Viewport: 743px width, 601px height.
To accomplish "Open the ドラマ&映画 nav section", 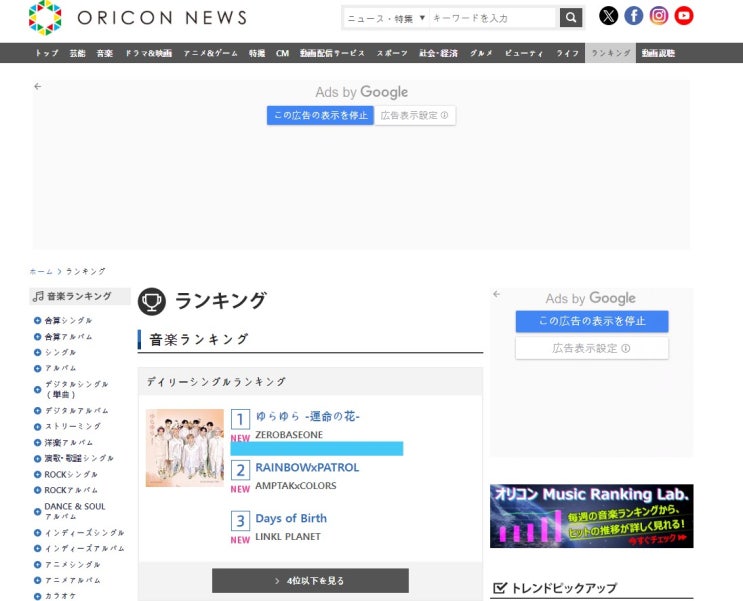I will pos(148,53).
